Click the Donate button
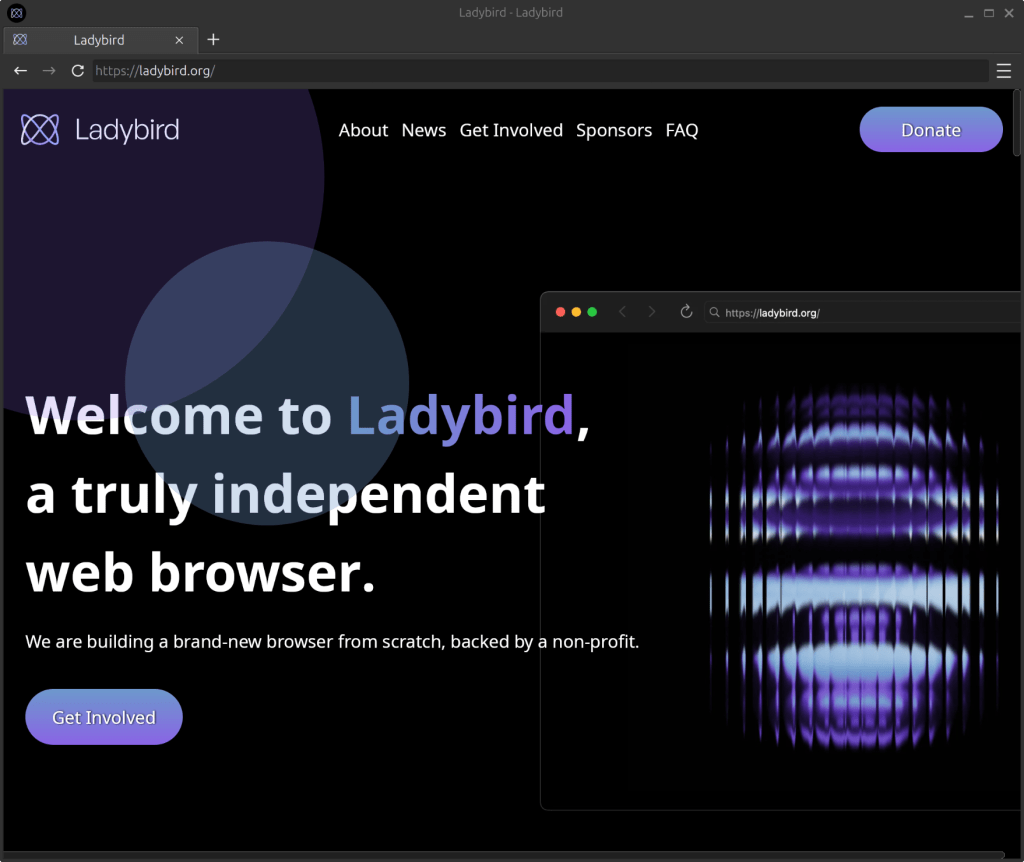The height and width of the screenshot is (862, 1024). click(x=930, y=129)
